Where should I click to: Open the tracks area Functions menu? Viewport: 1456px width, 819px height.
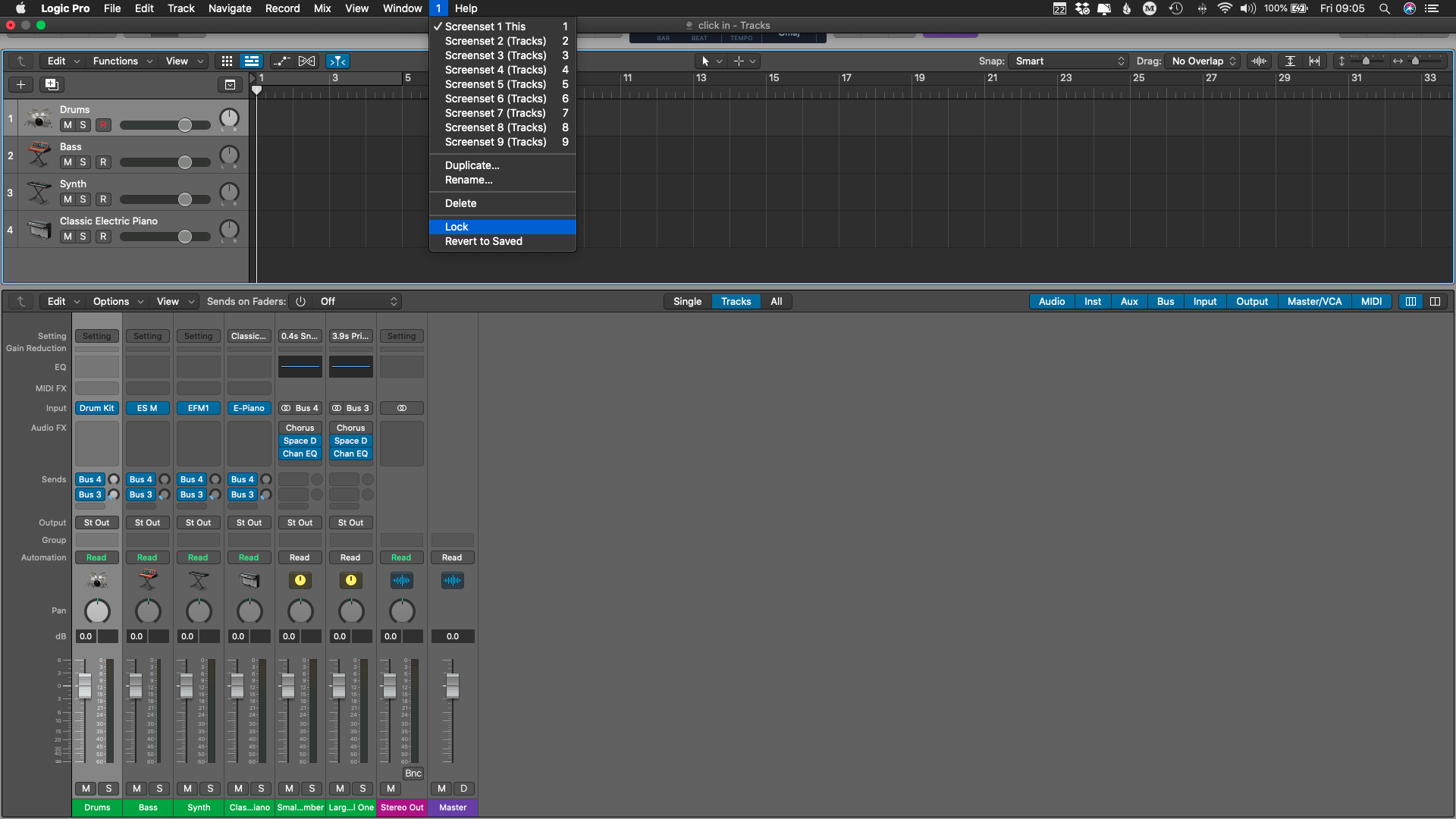(122, 61)
